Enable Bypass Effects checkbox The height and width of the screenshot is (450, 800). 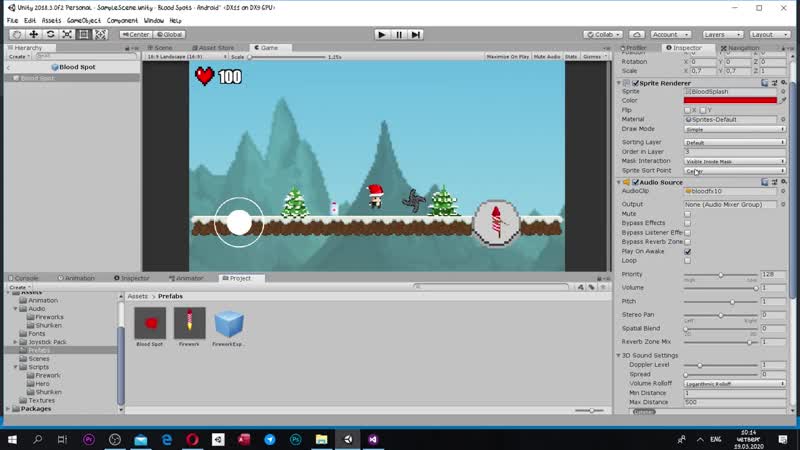point(687,223)
